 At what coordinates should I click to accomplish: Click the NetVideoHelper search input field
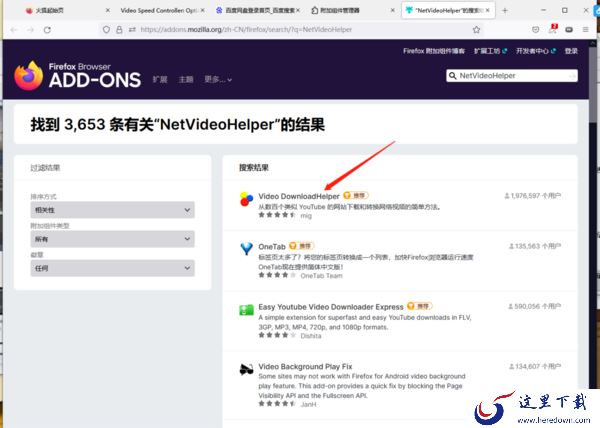coord(513,76)
